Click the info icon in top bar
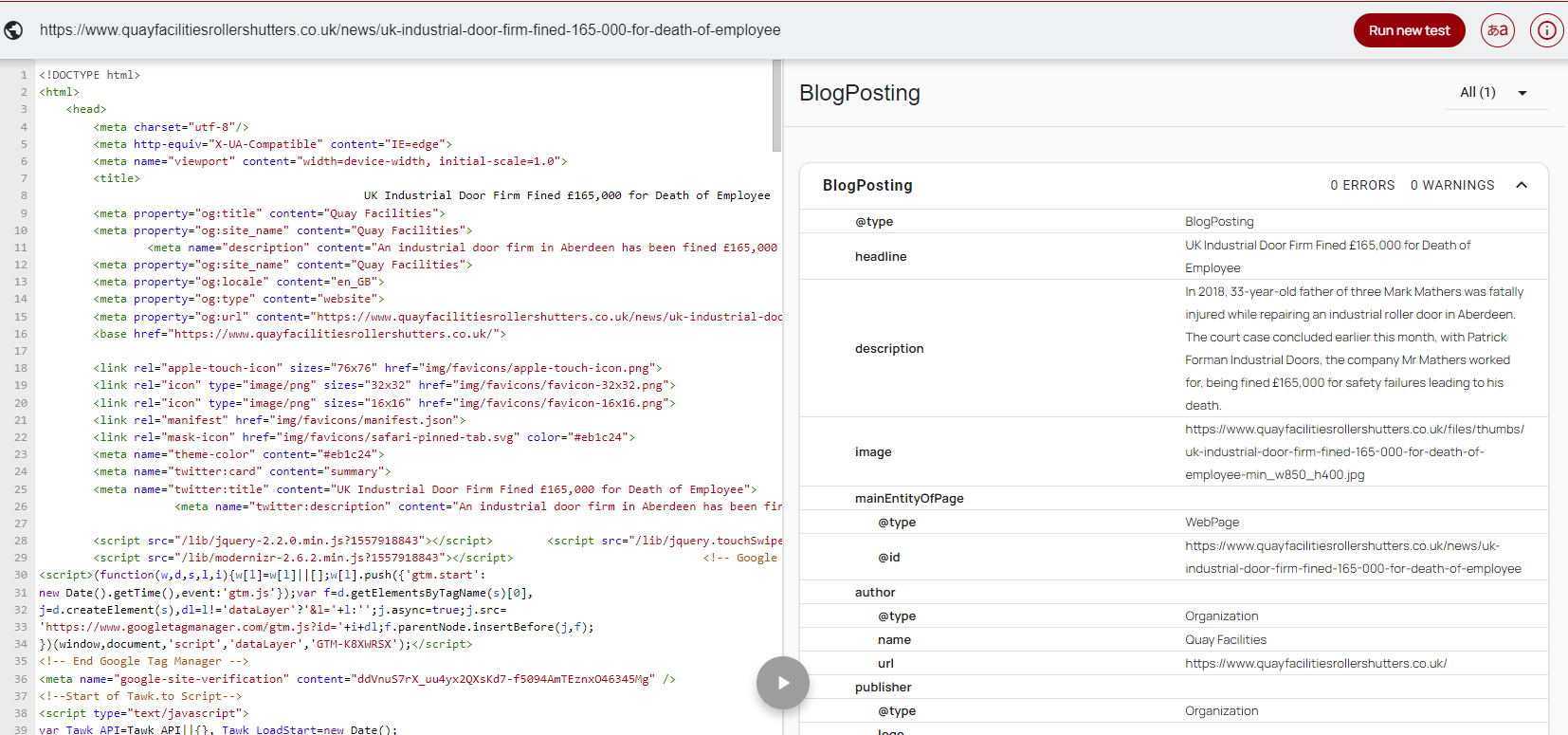The image size is (1568, 735). click(x=1546, y=30)
